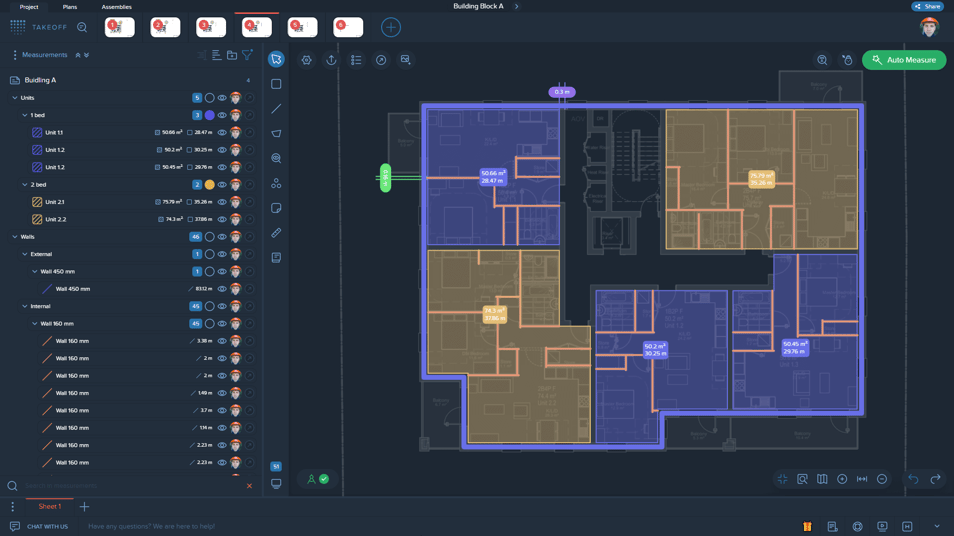Click the upload export icon

coord(331,60)
